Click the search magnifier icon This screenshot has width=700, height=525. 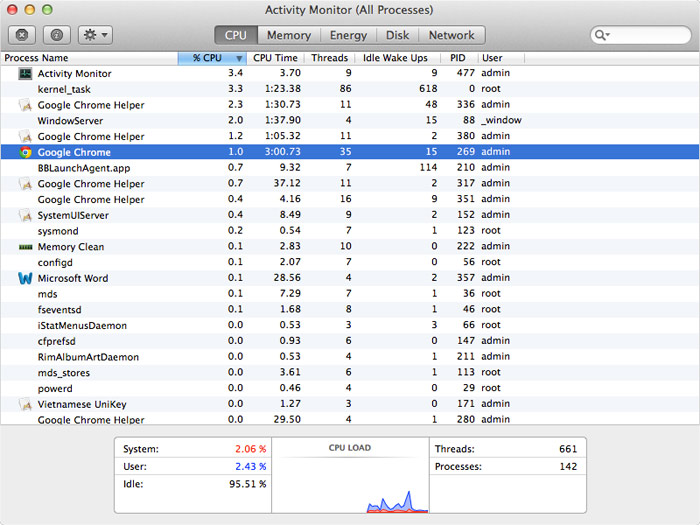(x=602, y=35)
